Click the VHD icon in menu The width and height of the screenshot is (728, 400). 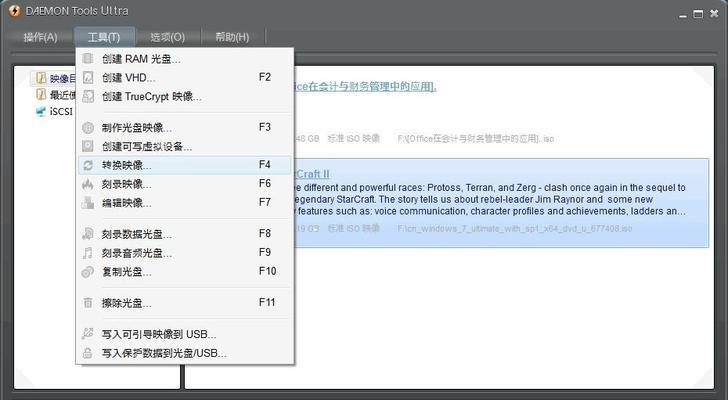pyautogui.click(x=88, y=77)
